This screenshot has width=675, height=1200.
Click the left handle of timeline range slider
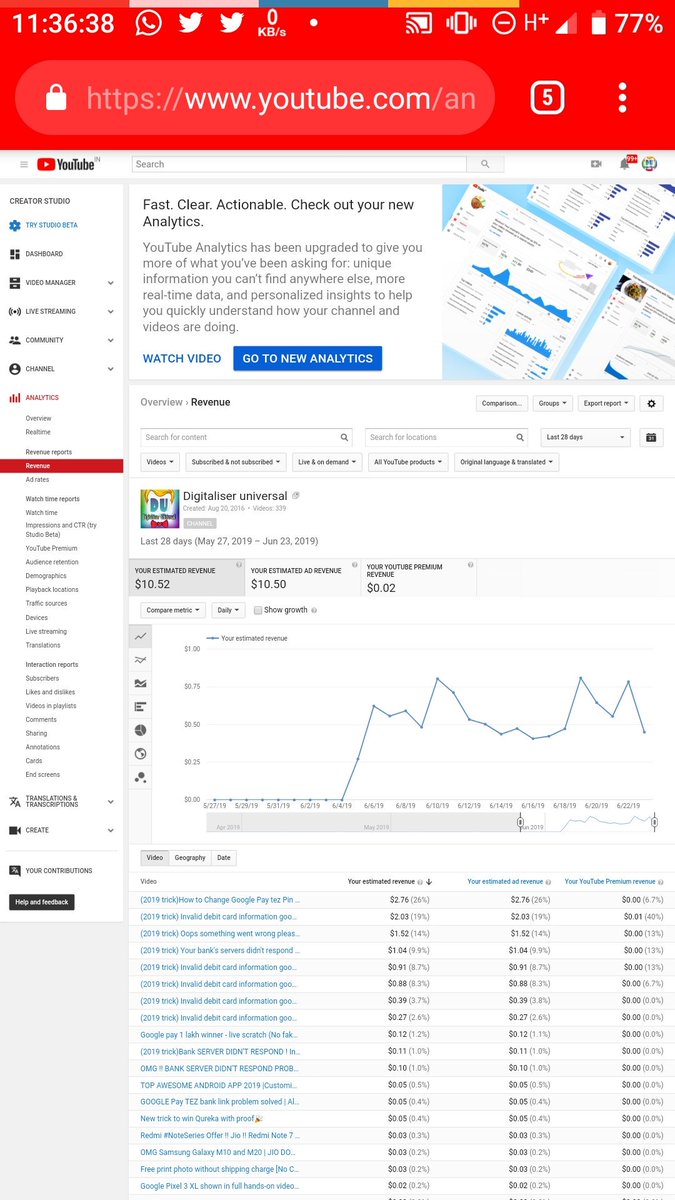520,823
